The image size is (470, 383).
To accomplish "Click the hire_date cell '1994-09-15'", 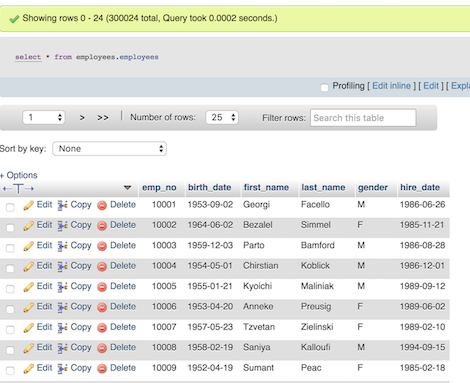I will click(x=422, y=347).
